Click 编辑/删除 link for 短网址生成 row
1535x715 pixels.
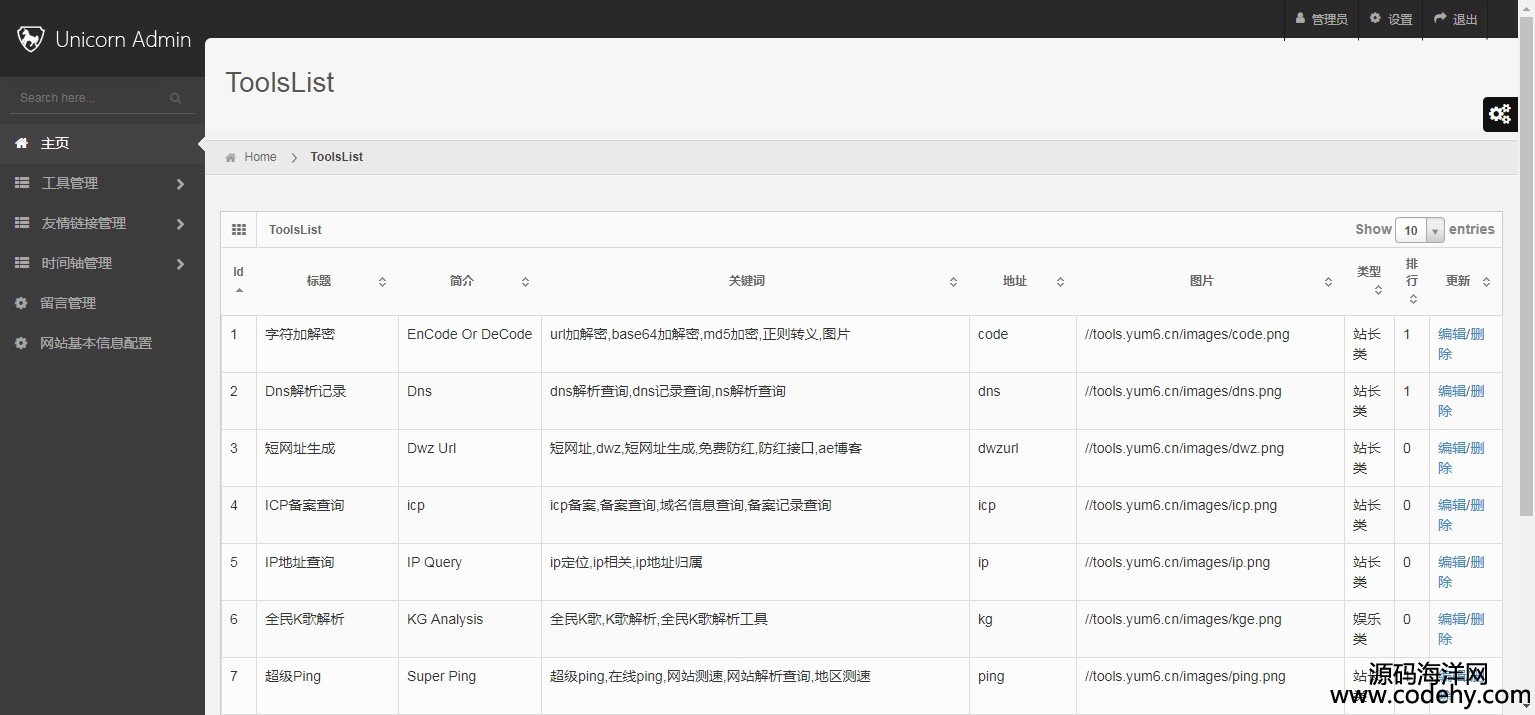tap(1461, 458)
